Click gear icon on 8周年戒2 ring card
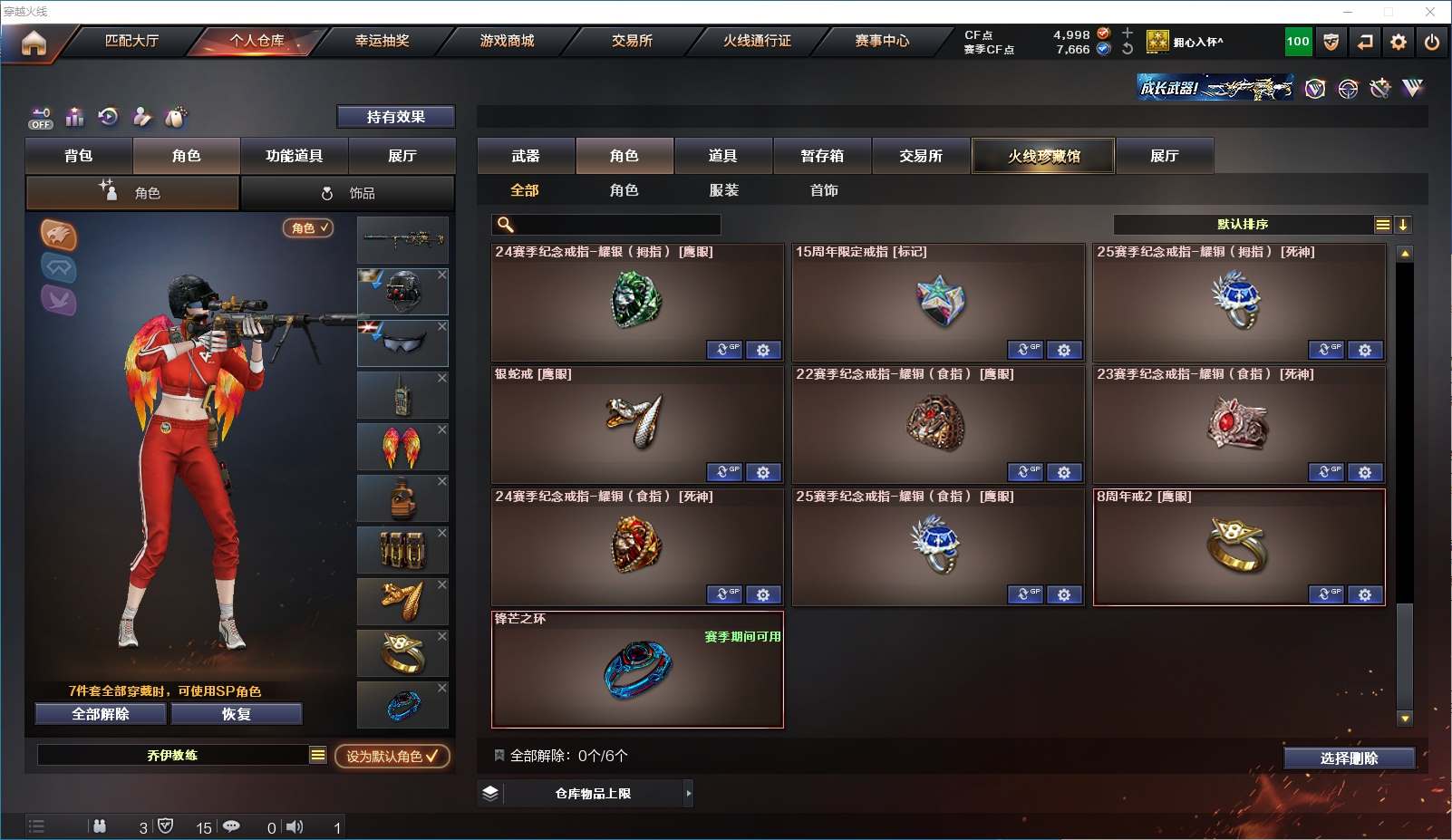Screen dimensions: 1452x840 click(x=1365, y=594)
